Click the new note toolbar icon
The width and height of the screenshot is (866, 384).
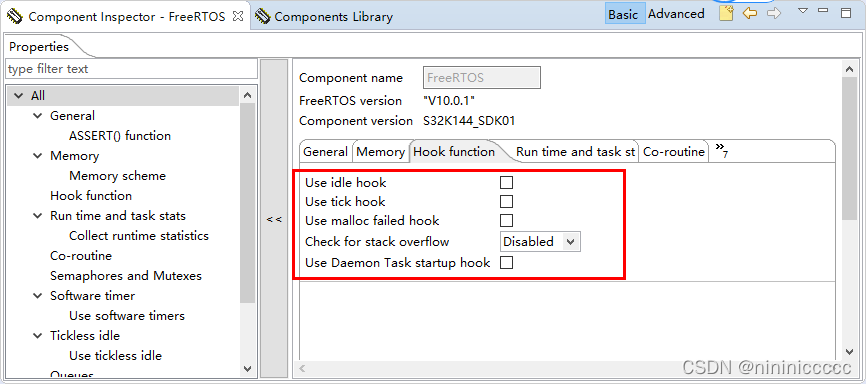coord(726,14)
